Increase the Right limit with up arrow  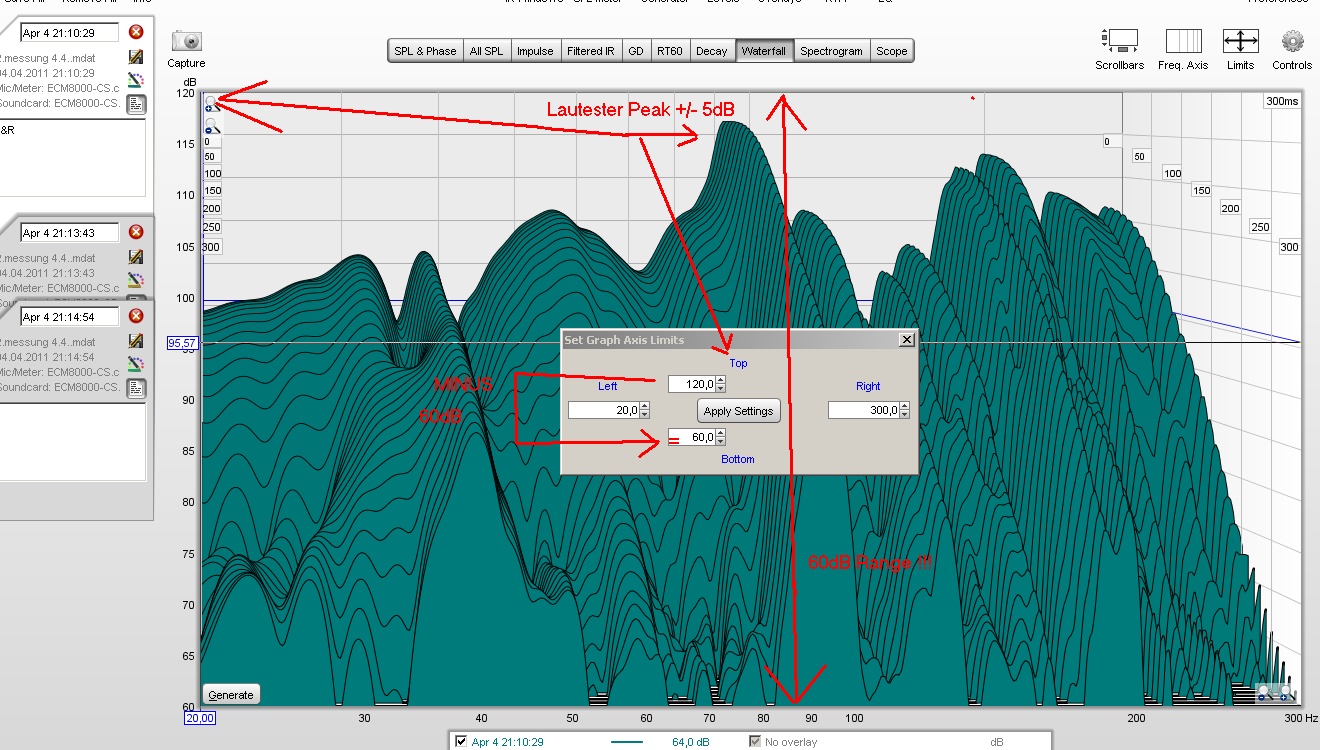[x=904, y=406]
